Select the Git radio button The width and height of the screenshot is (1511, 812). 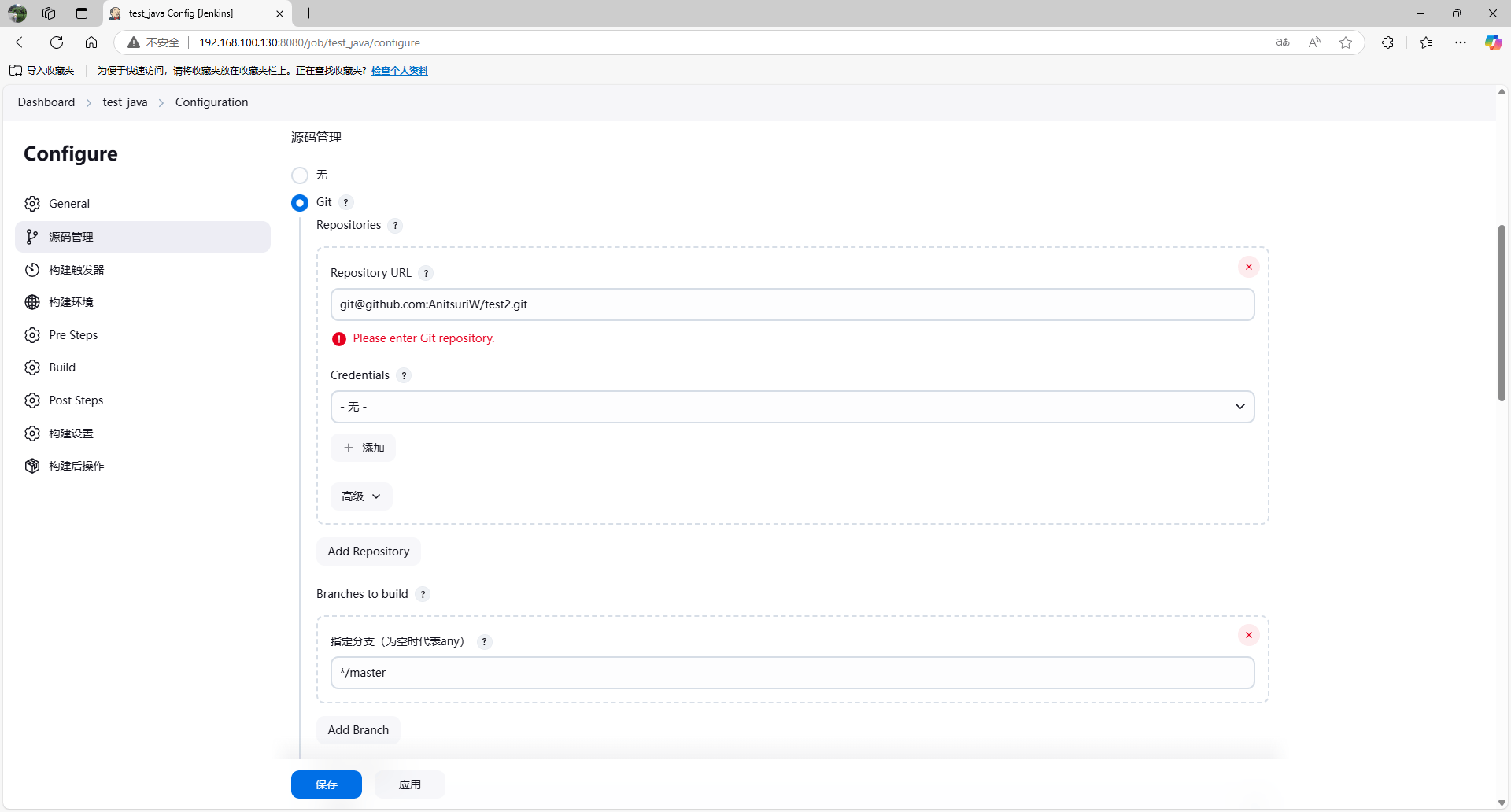(x=300, y=203)
